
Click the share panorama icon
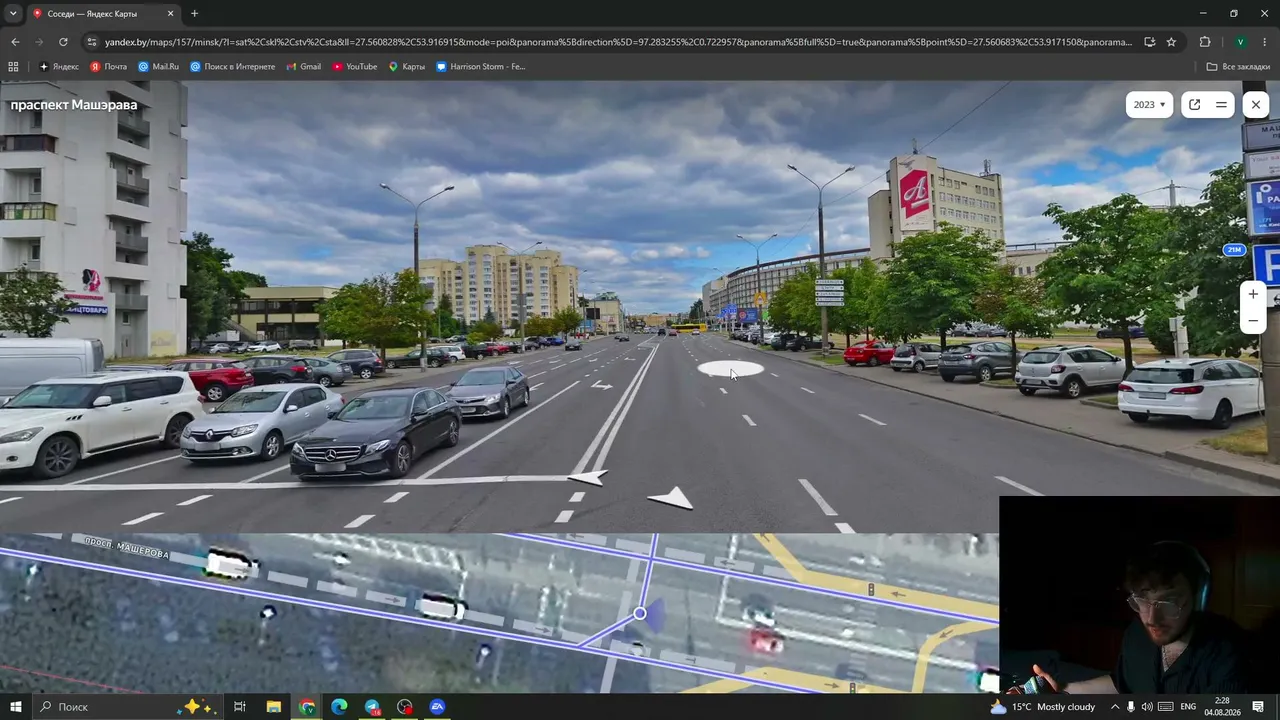1194,104
